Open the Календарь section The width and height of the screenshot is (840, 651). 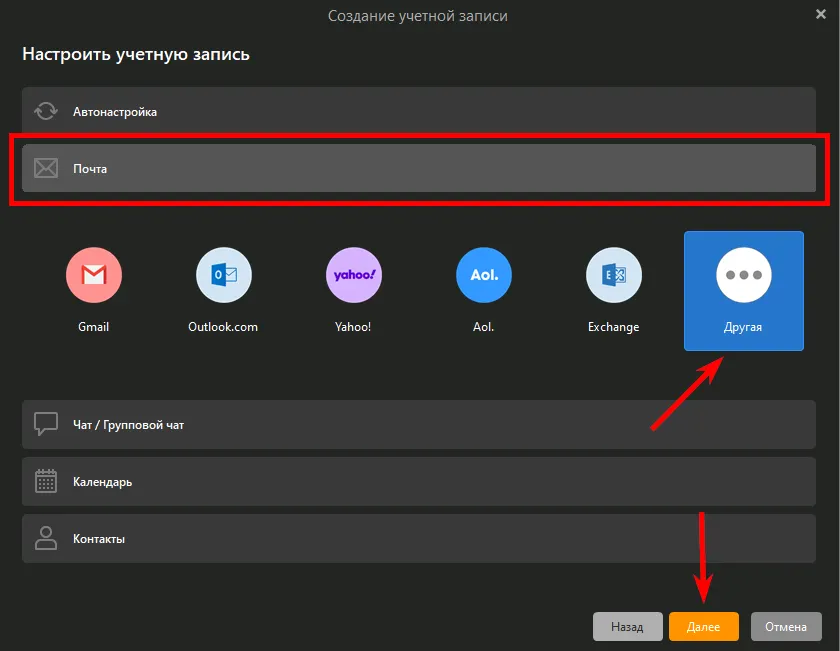(x=420, y=481)
